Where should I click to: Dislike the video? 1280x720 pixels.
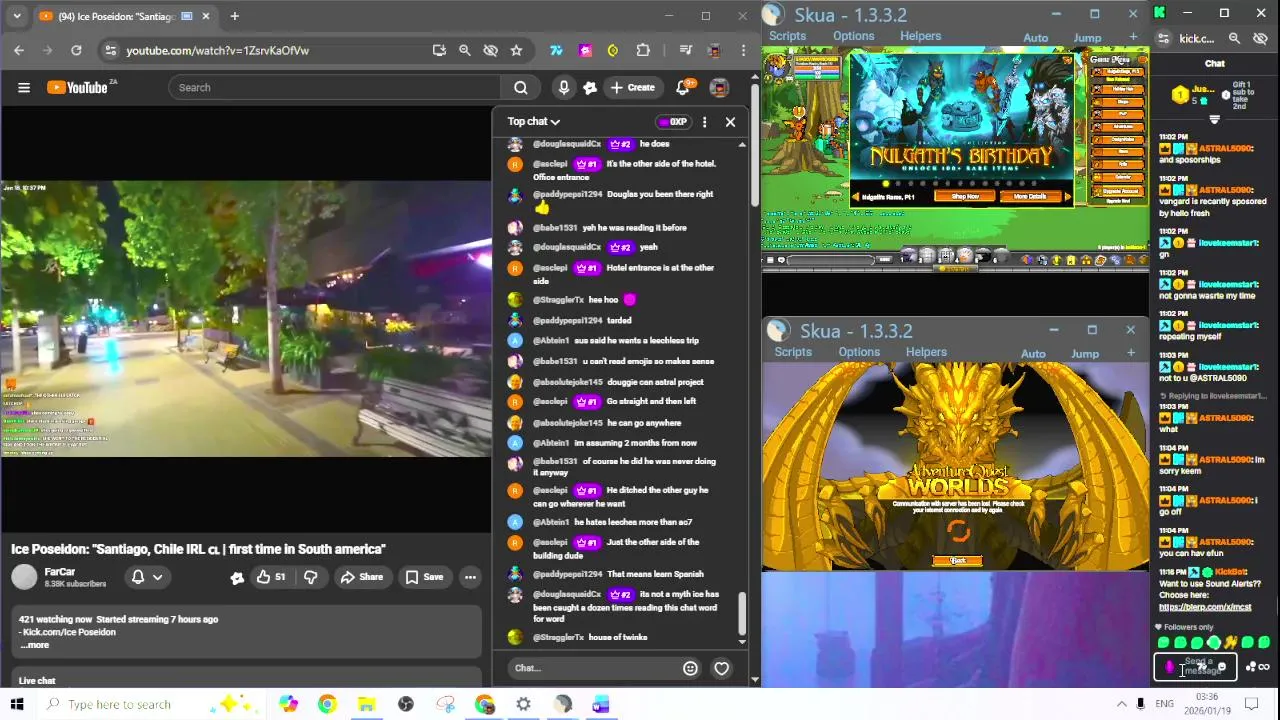[x=310, y=577]
